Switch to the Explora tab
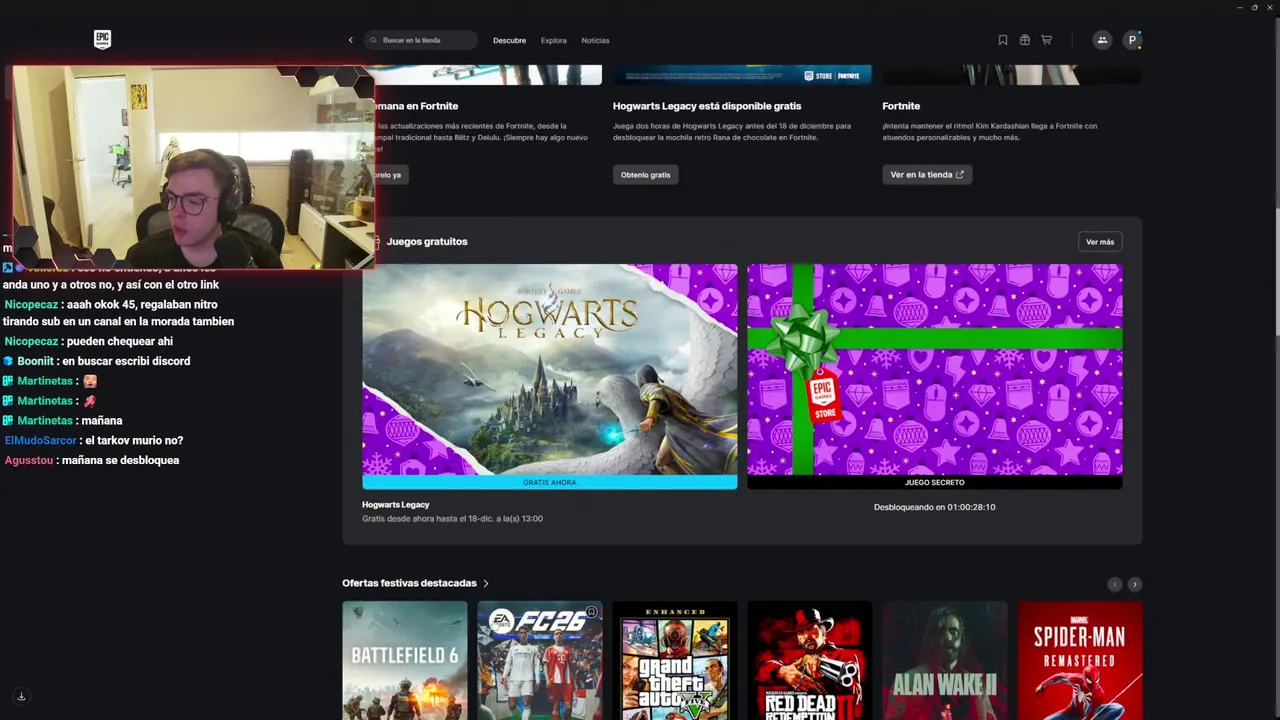This screenshot has height=720, width=1280. click(x=553, y=40)
